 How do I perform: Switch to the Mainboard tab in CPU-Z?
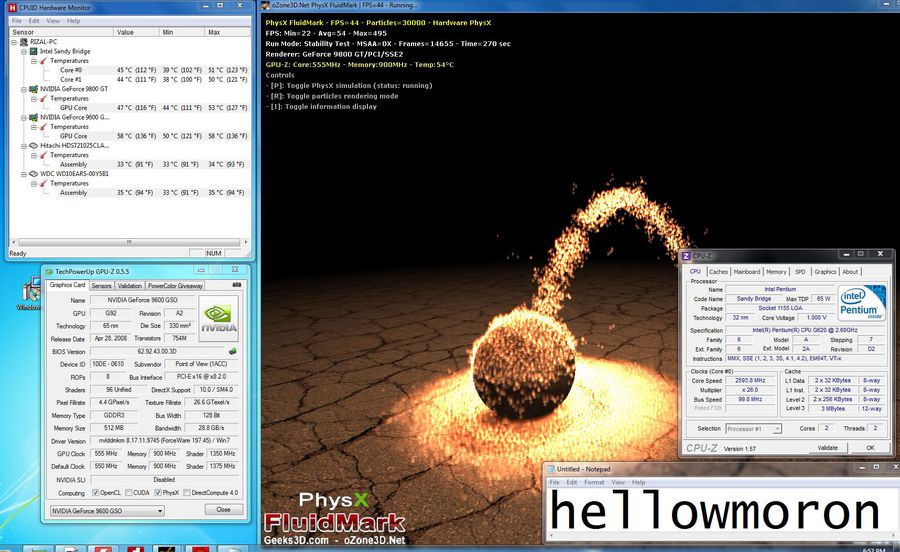click(x=747, y=272)
